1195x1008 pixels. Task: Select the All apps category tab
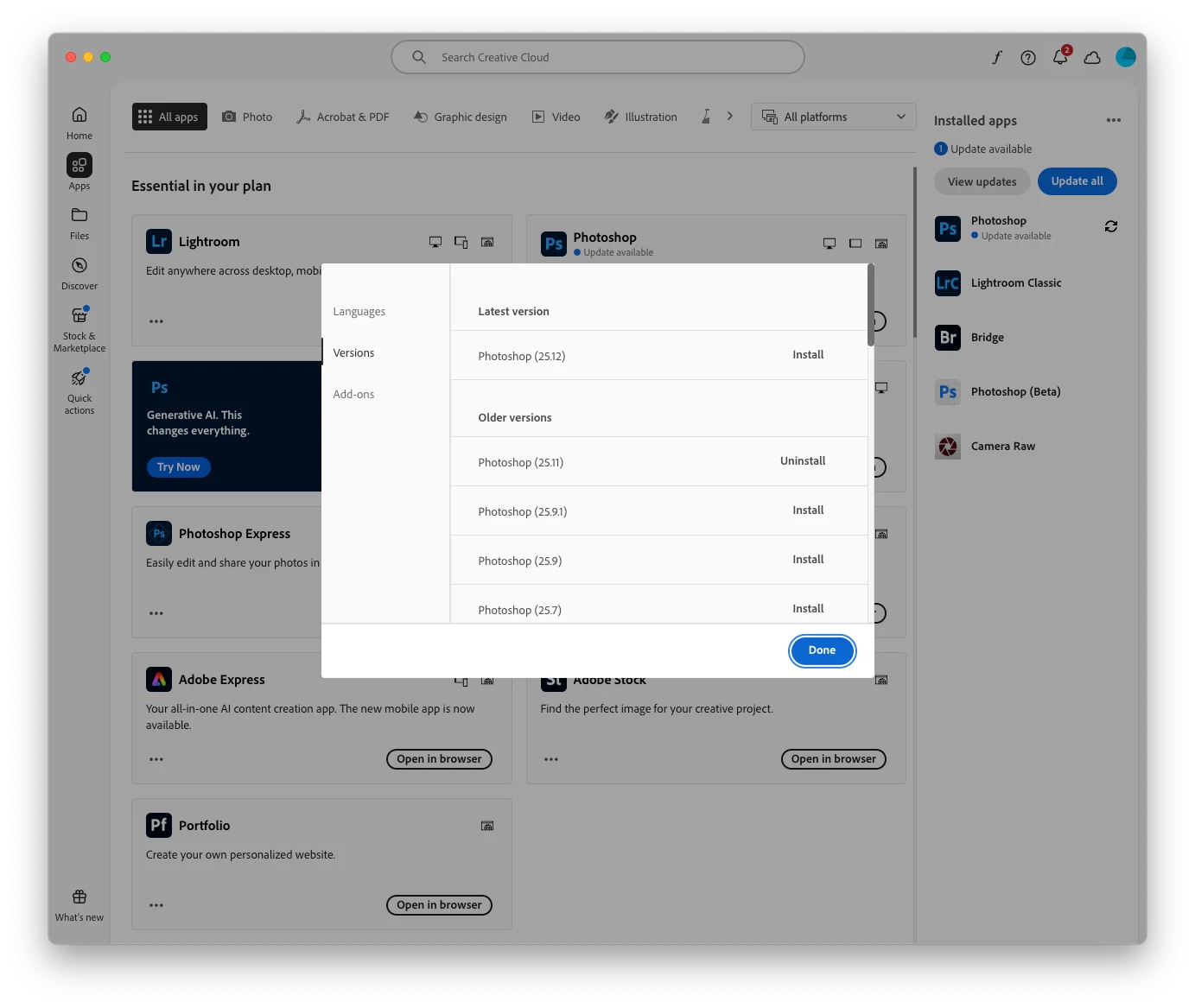[x=169, y=117]
